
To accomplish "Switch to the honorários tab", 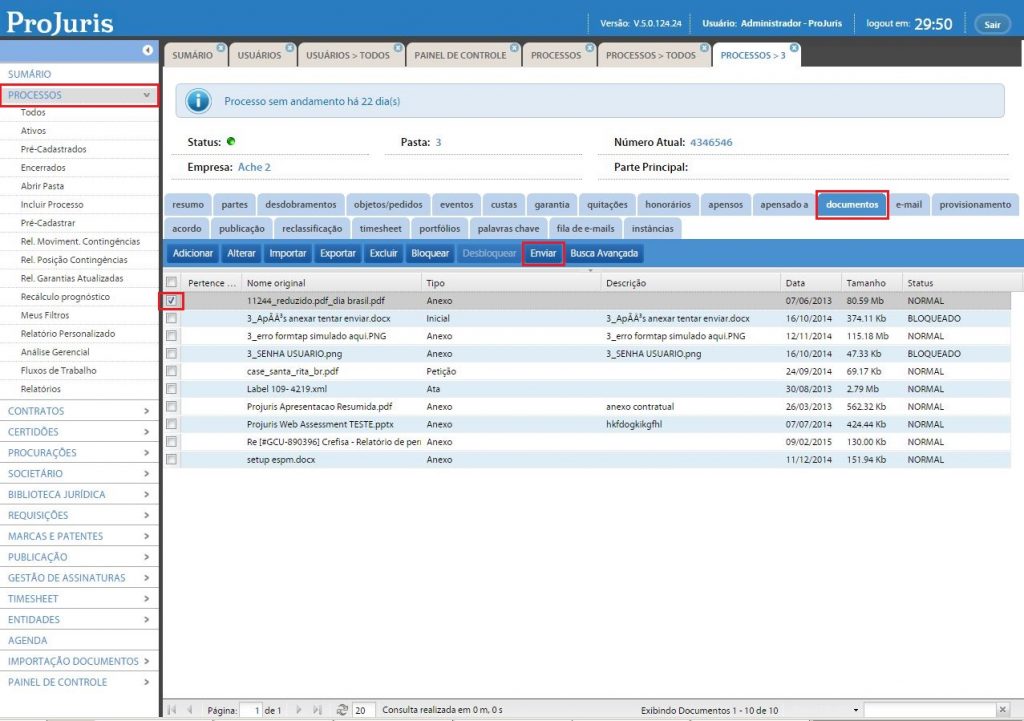I will pos(667,204).
